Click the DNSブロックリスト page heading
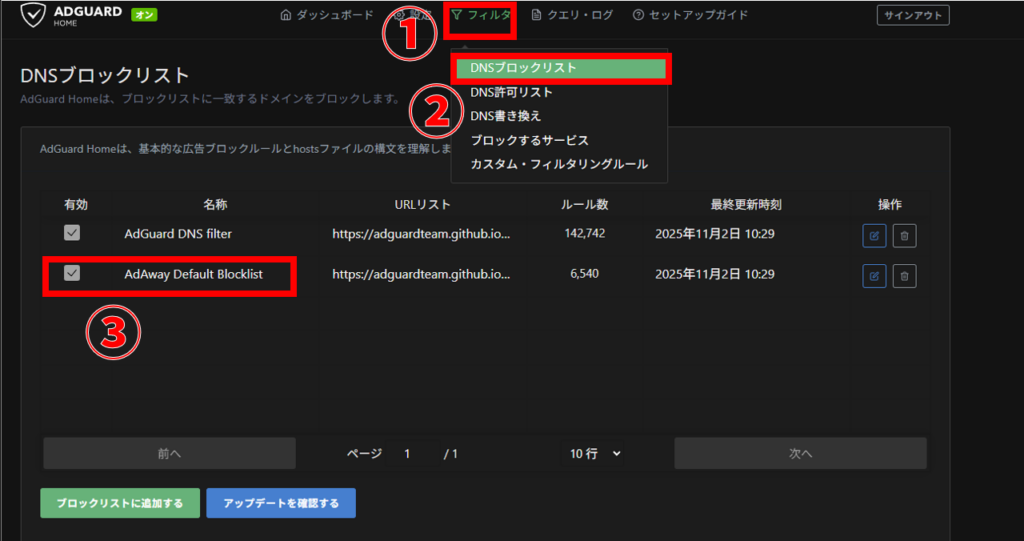The height and width of the screenshot is (541, 1024). (105, 75)
